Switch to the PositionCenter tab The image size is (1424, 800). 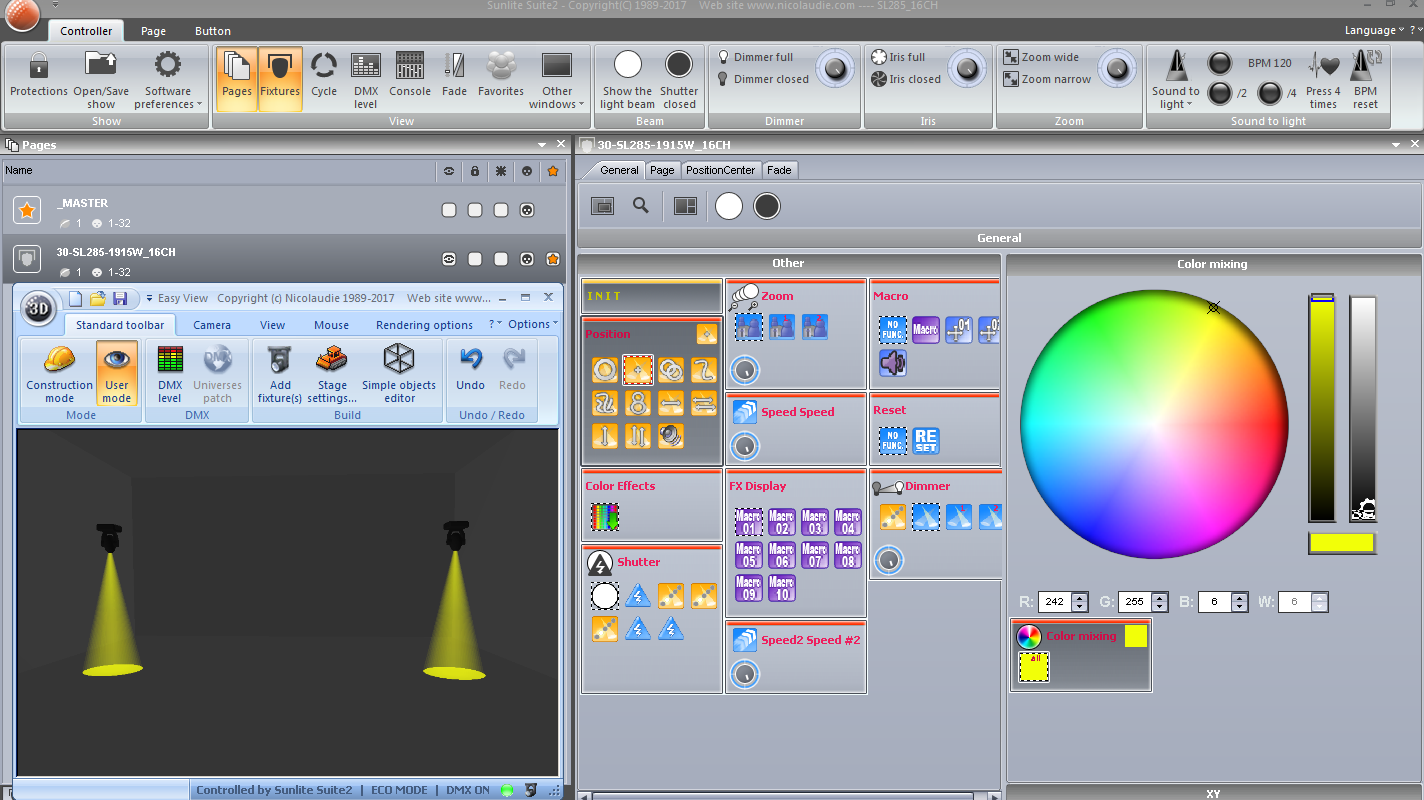[720, 170]
